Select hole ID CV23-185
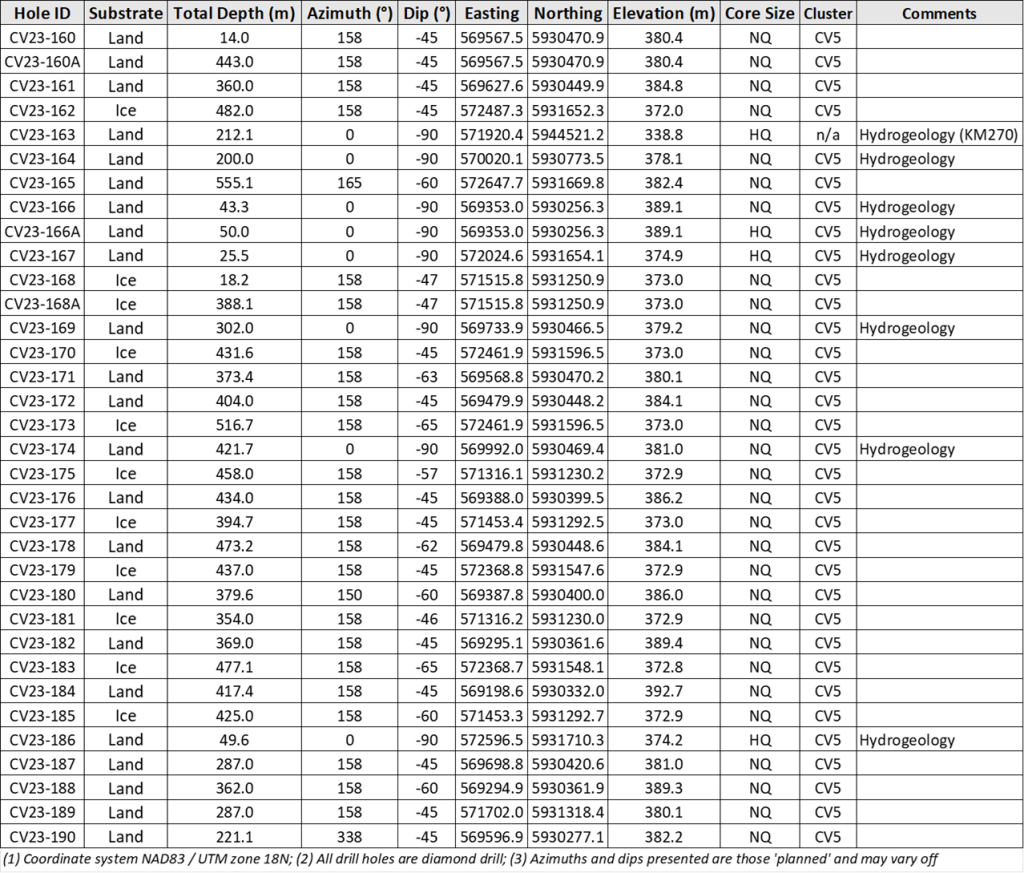The image size is (1024, 873). pos(42,716)
